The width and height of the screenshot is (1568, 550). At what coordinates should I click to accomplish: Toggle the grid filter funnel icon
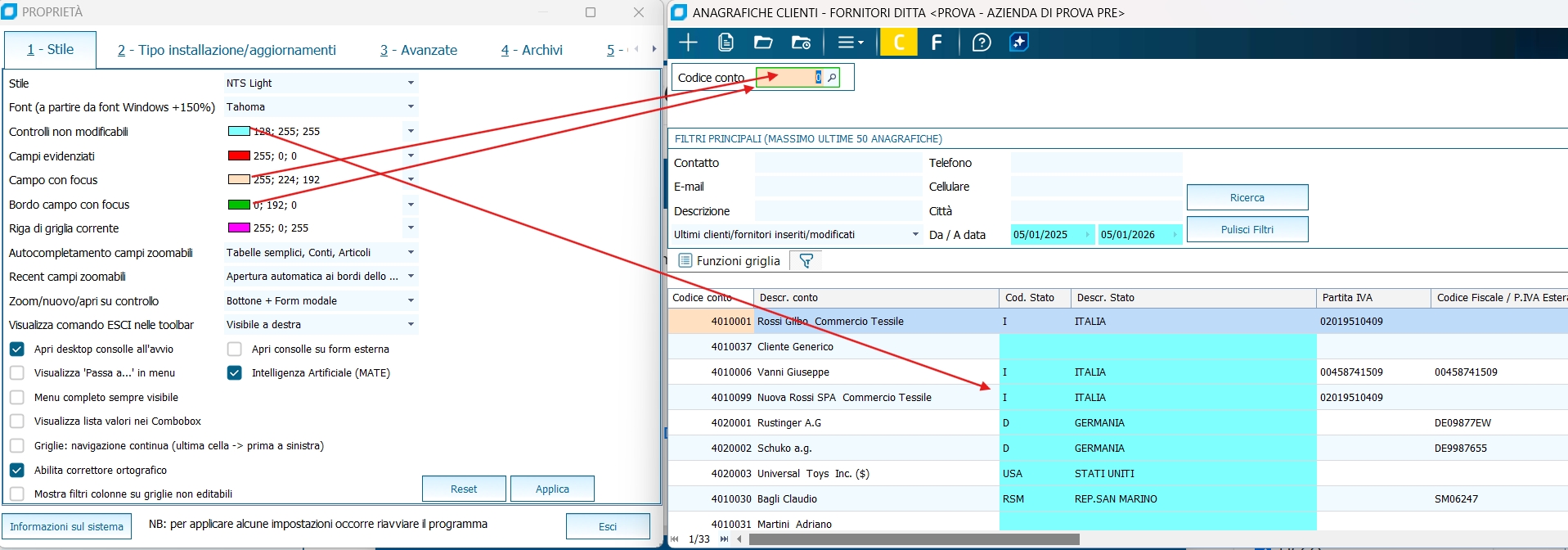click(806, 261)
